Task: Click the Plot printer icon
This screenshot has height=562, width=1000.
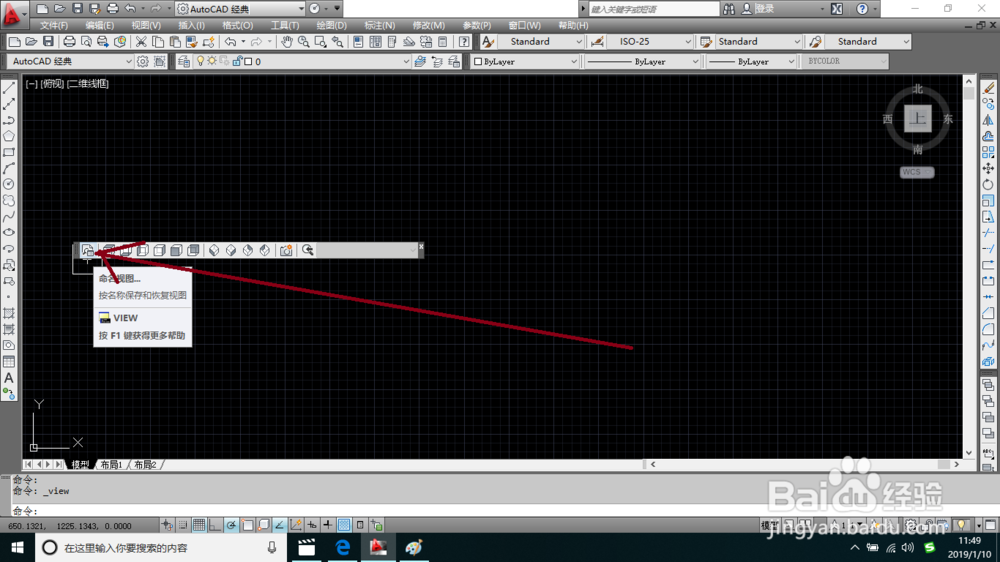Action: (69, 41)
